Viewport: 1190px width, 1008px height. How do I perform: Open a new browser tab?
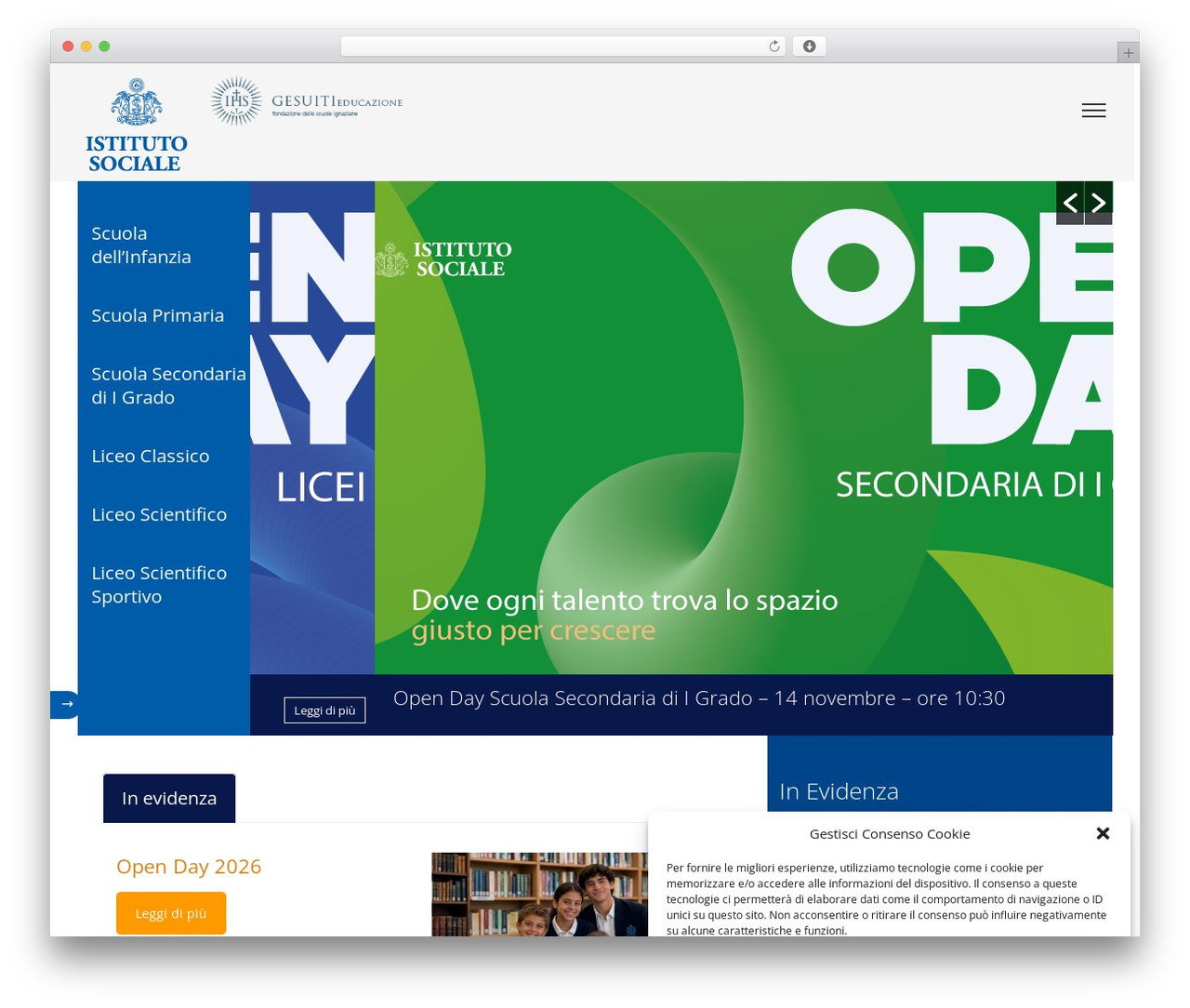[x=1128, y=53]
